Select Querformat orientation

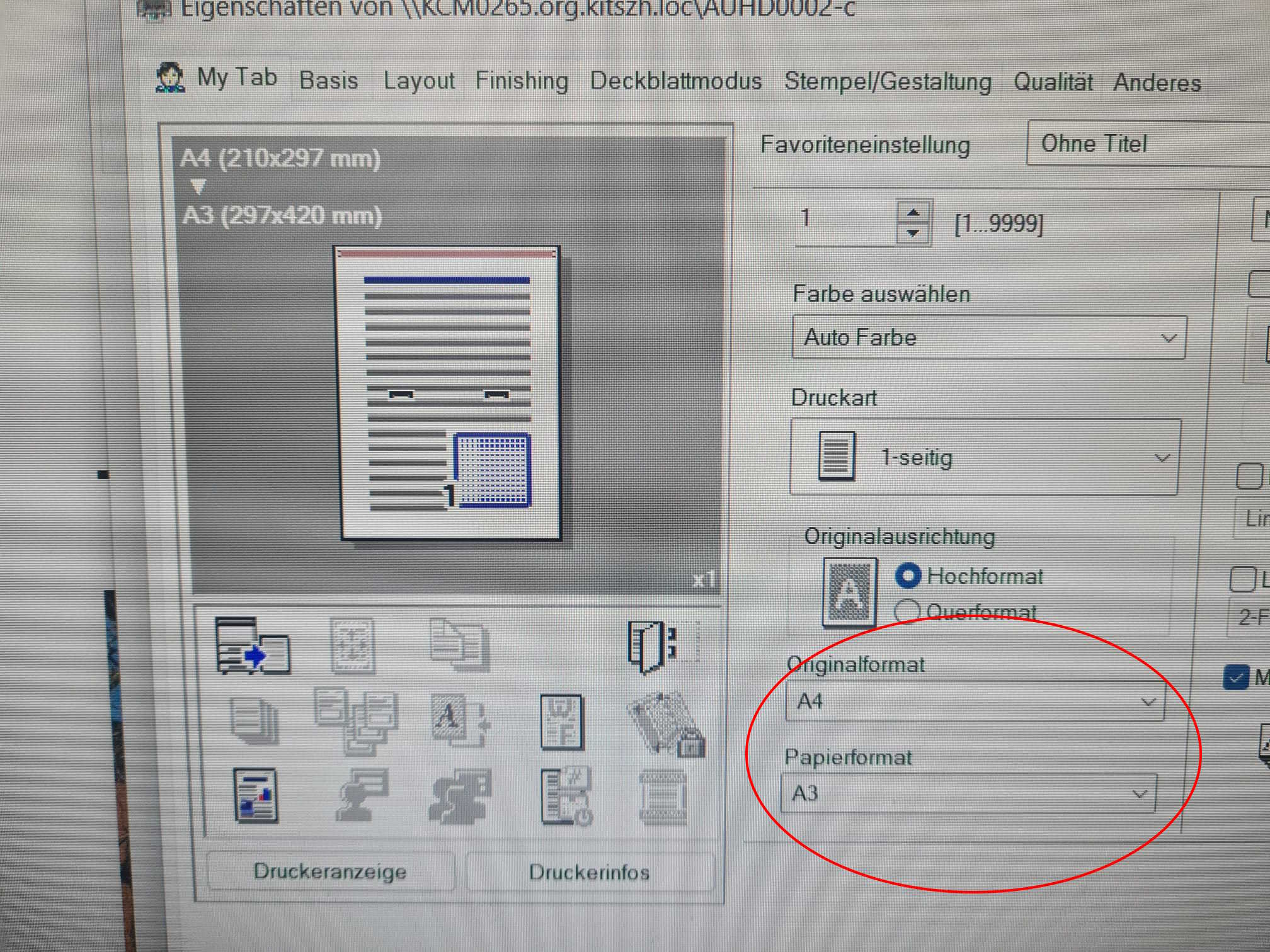(908, 610)
